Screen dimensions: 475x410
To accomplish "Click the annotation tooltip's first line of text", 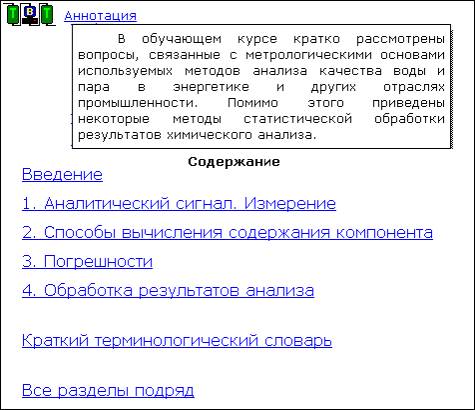I will tap(281, 39).
